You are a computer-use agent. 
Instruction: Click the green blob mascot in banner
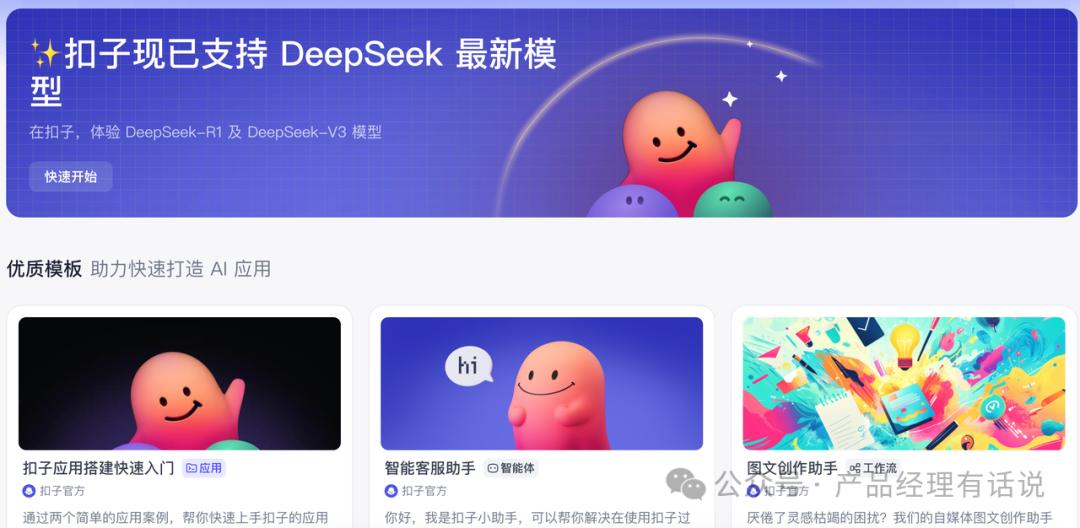[x=732, y=200]
